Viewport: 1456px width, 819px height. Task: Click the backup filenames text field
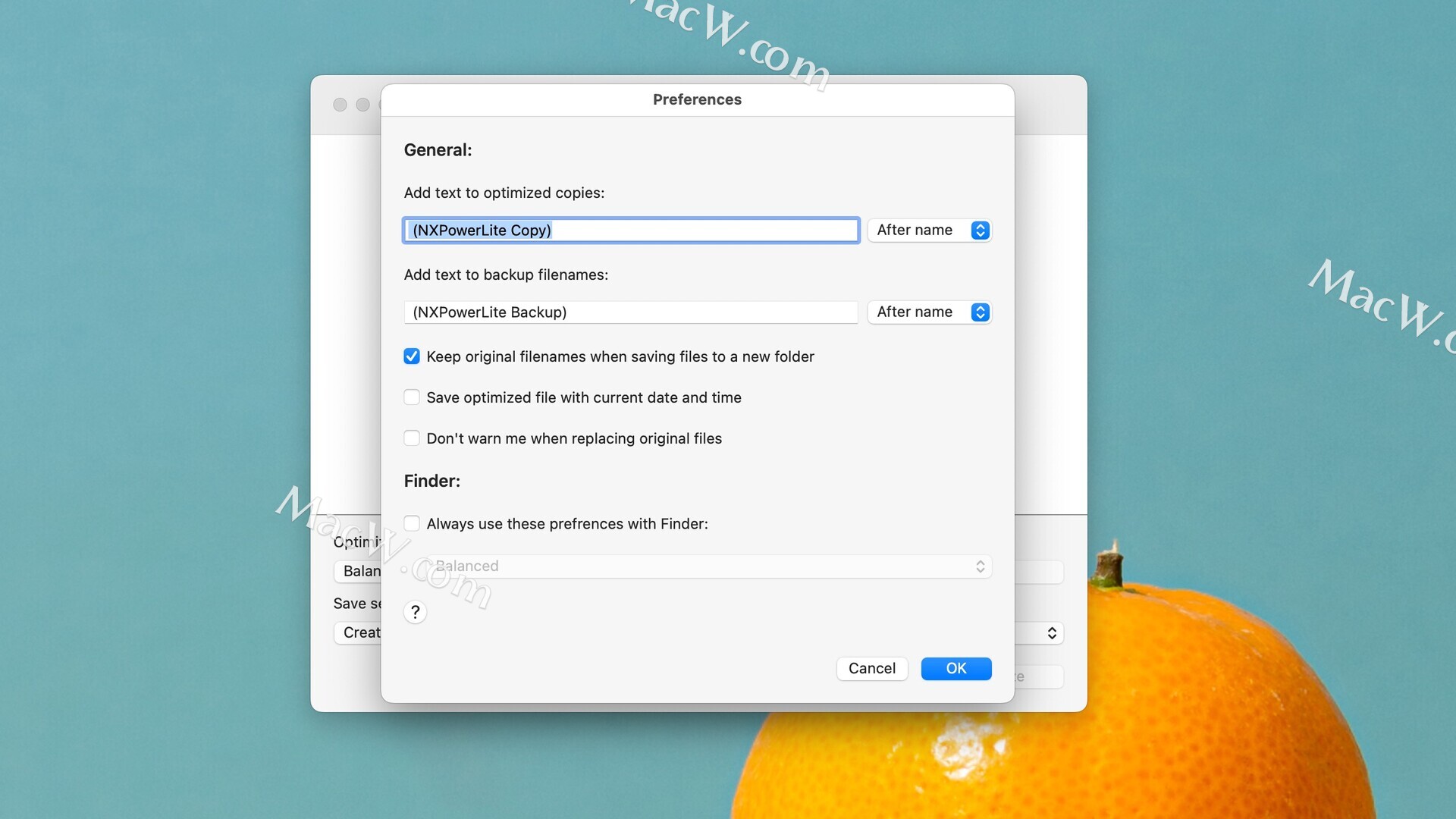[x=630, y=312]
